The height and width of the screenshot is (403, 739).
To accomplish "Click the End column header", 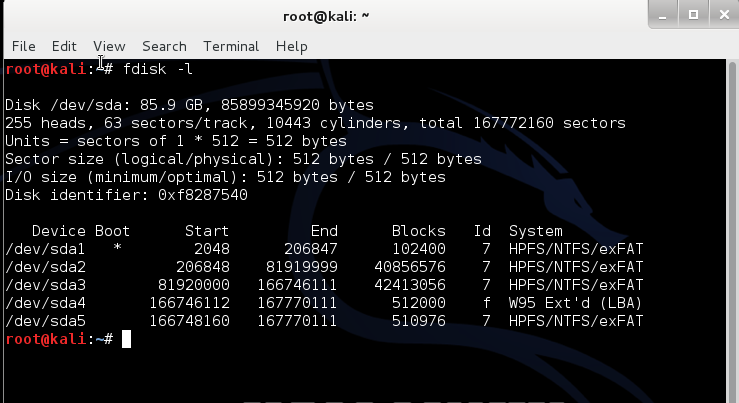I will [x=324, y=231].
